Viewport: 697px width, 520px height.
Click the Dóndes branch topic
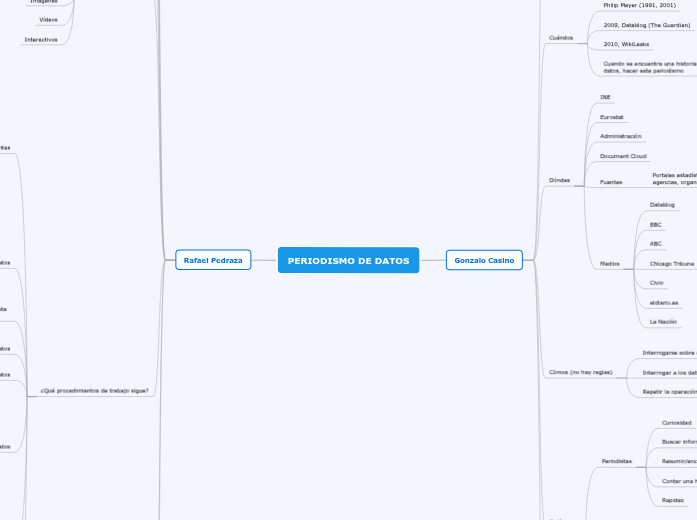(x=560, y=180)
